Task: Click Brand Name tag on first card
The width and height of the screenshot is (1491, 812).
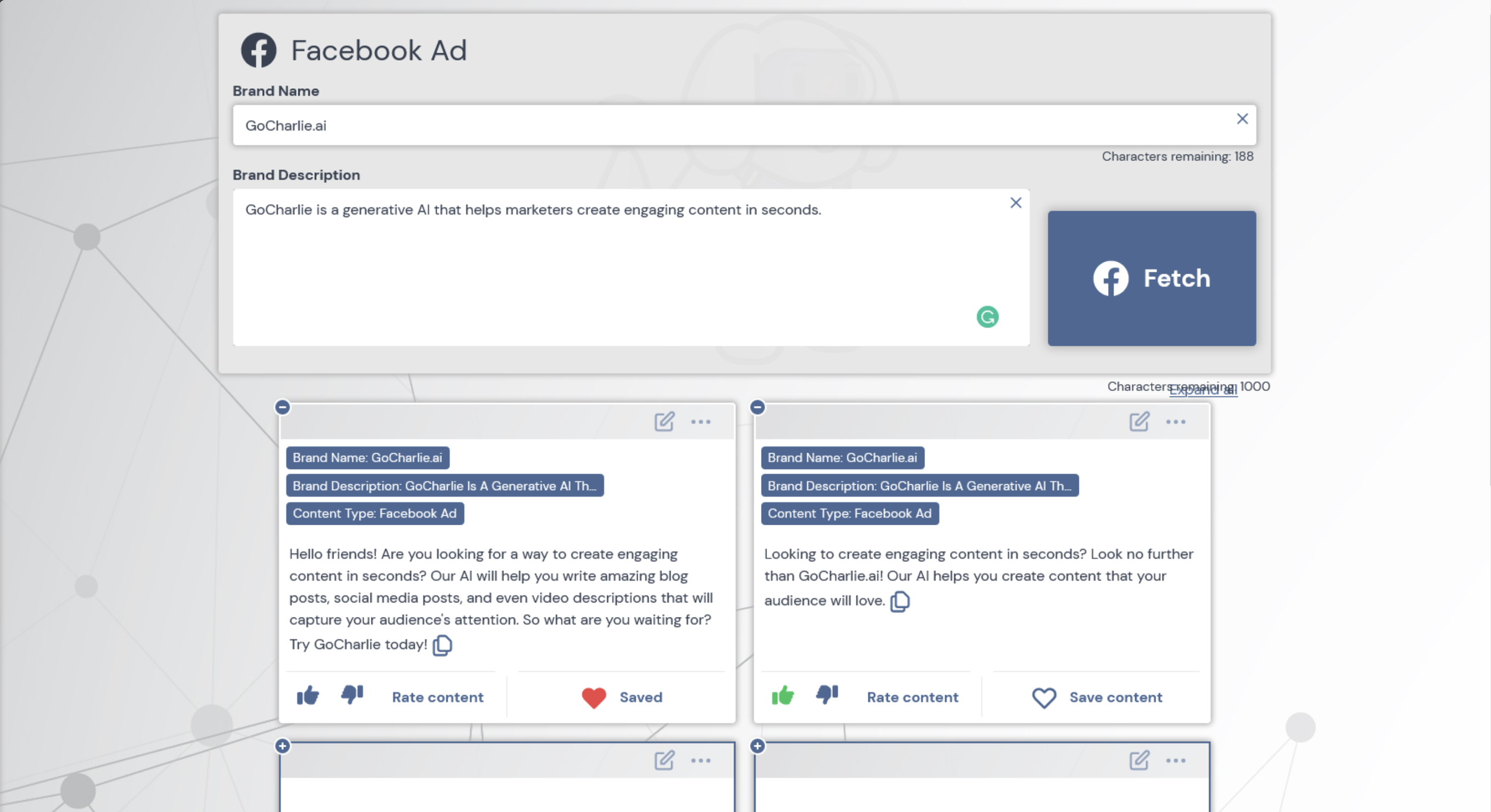Action: coord(367,458)
